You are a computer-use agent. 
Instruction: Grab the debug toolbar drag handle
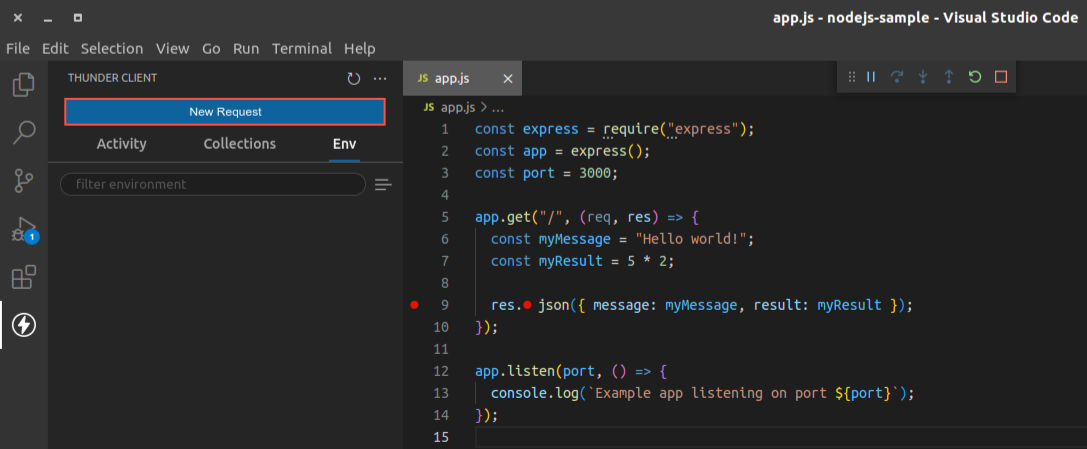coord(852,77)
